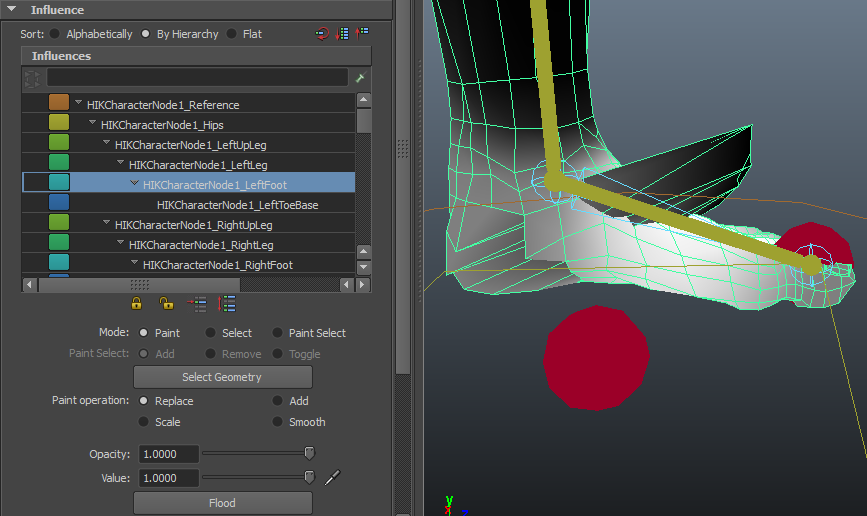Click the unlock influence weights open padlock icon
Viewport: 867px width, 516px height.
[x=167, y=303]
